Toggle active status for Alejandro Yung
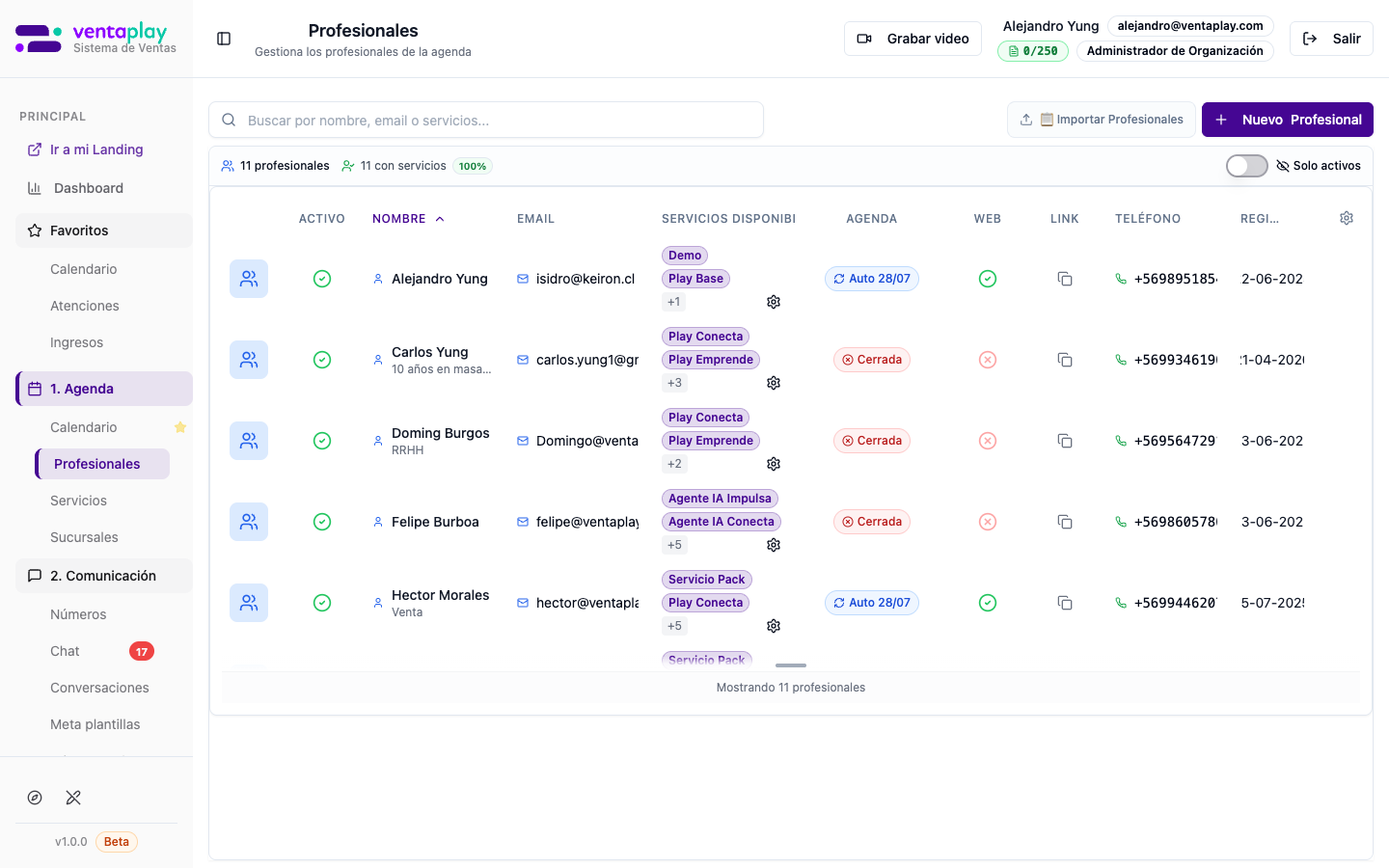Image resolution: width=1389 pixels, height=868 pixels. click(x=322, y=279)
